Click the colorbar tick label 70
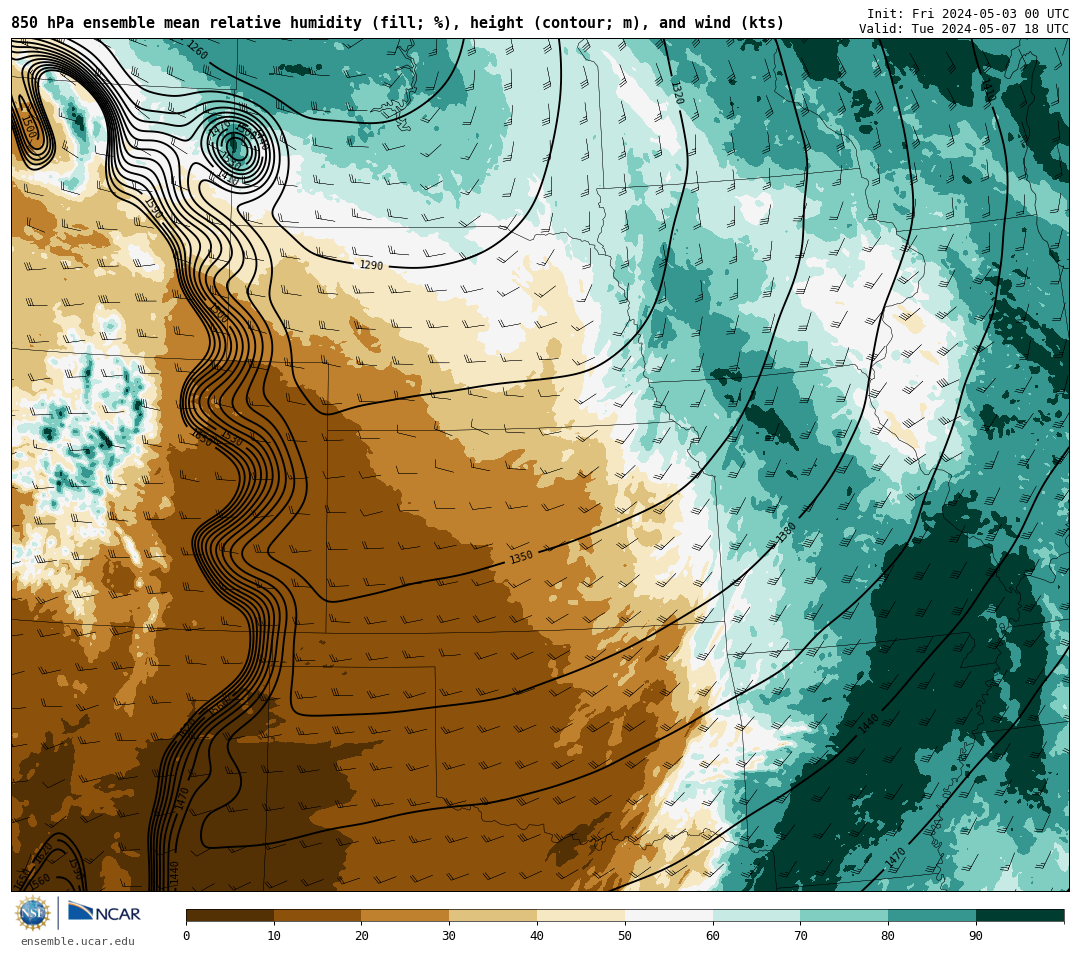The height and width of the screenshot is (954, 1080). tap(800, 935)
